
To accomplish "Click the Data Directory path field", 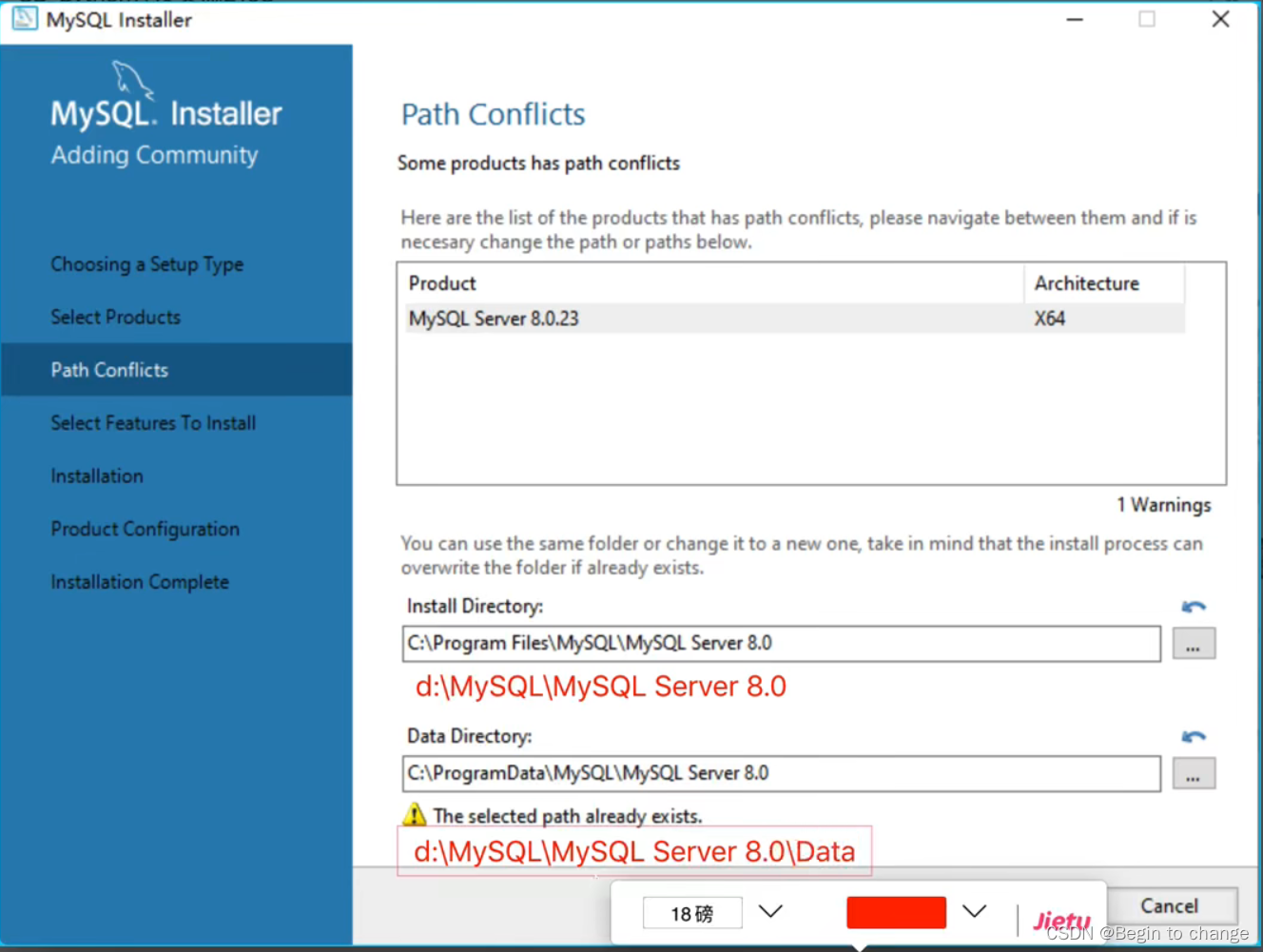I will [x=781, y=773].
